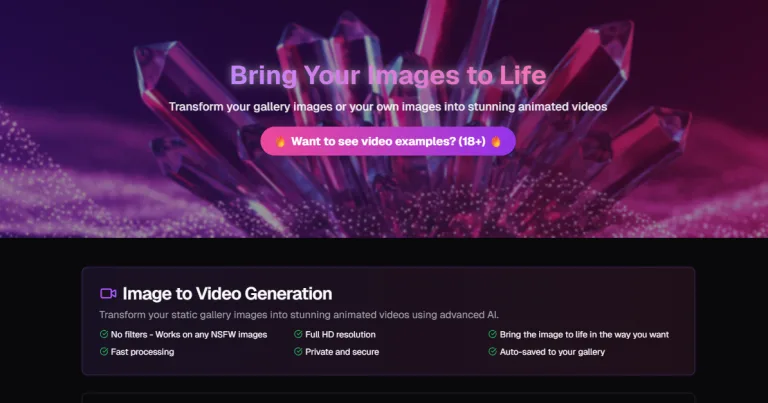
Task: Click the checkmark icon beside "Private and secure"
Action: coord(298,352)
